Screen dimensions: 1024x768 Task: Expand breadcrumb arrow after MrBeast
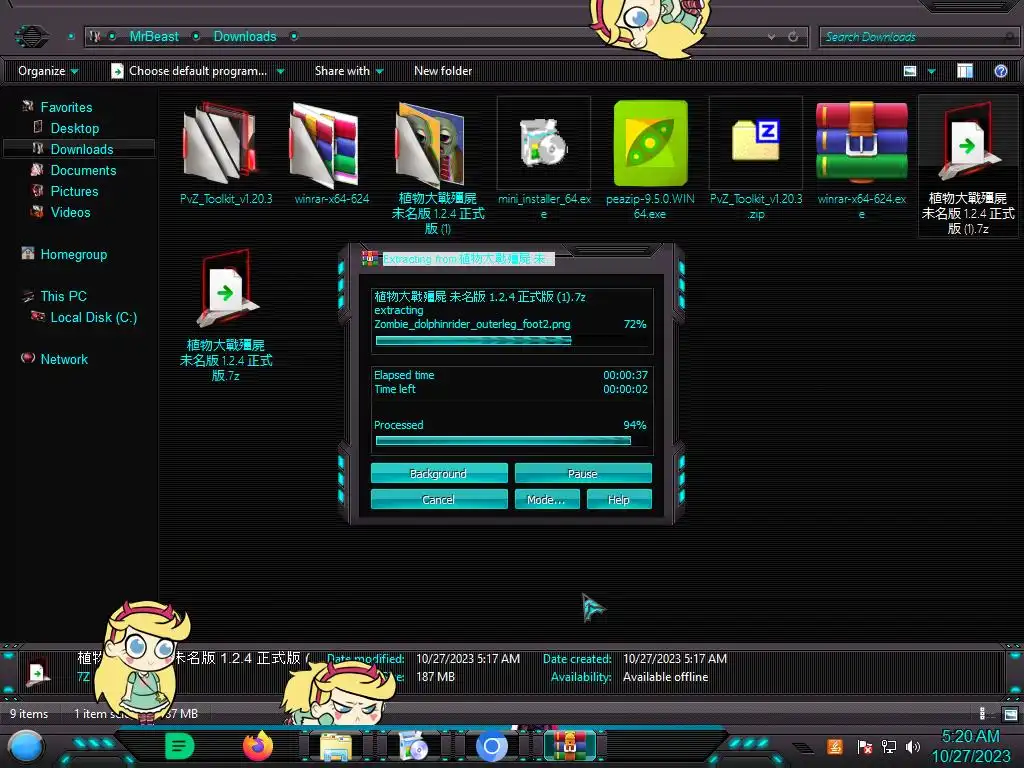(196, 37)
